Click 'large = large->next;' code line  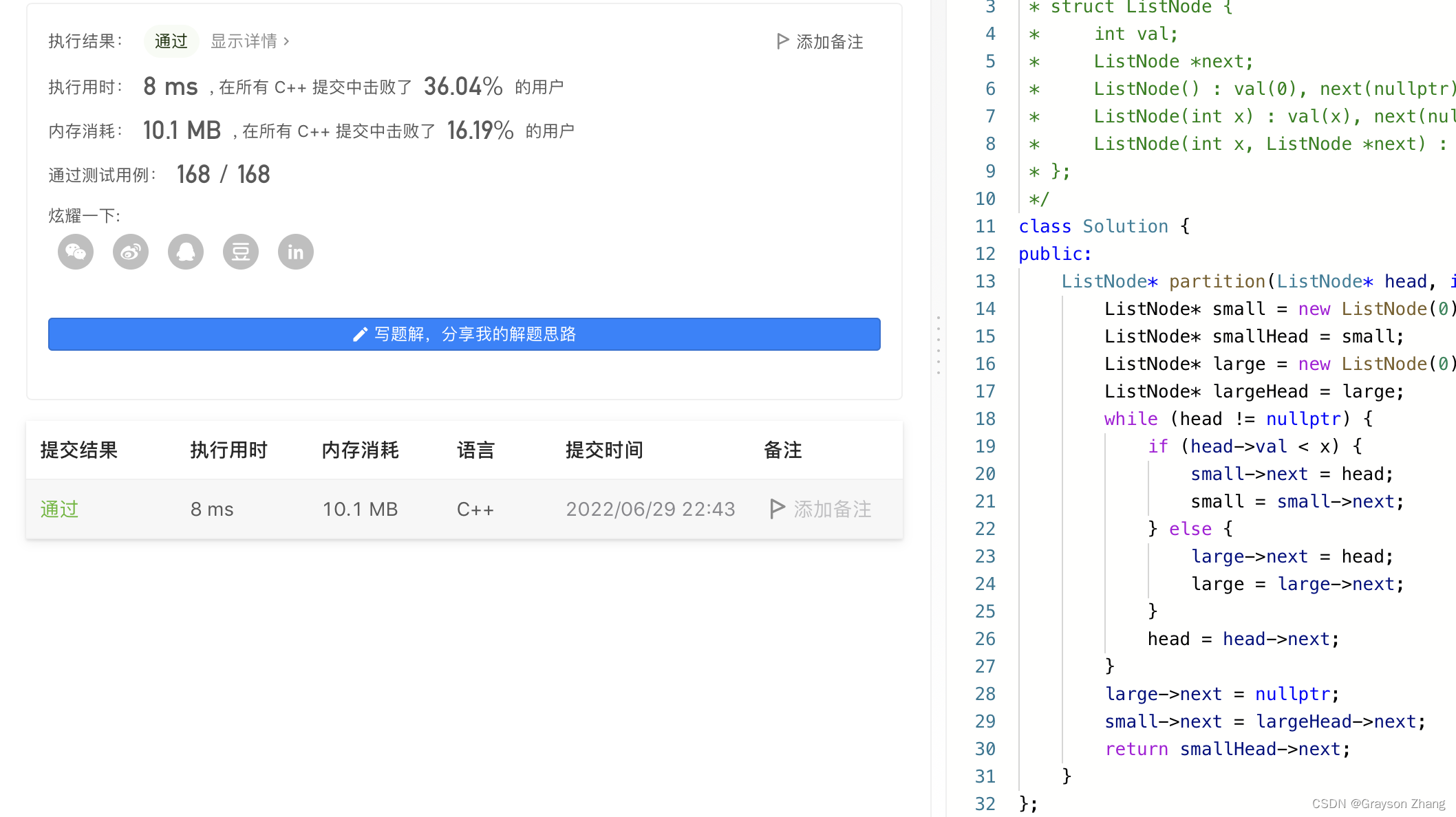[1298, 584]
